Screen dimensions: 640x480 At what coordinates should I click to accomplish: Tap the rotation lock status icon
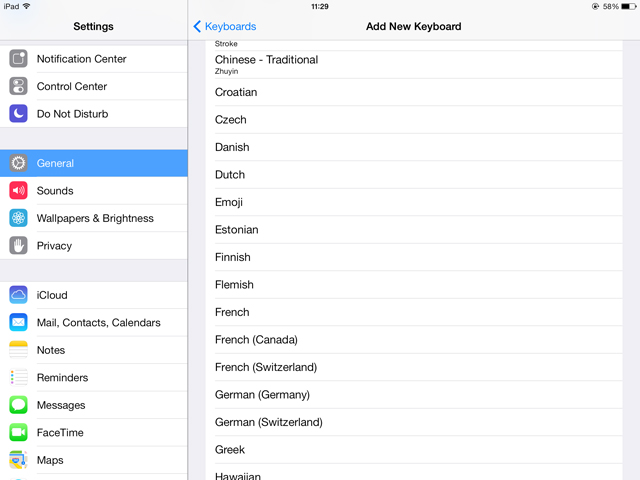(596, 7)
